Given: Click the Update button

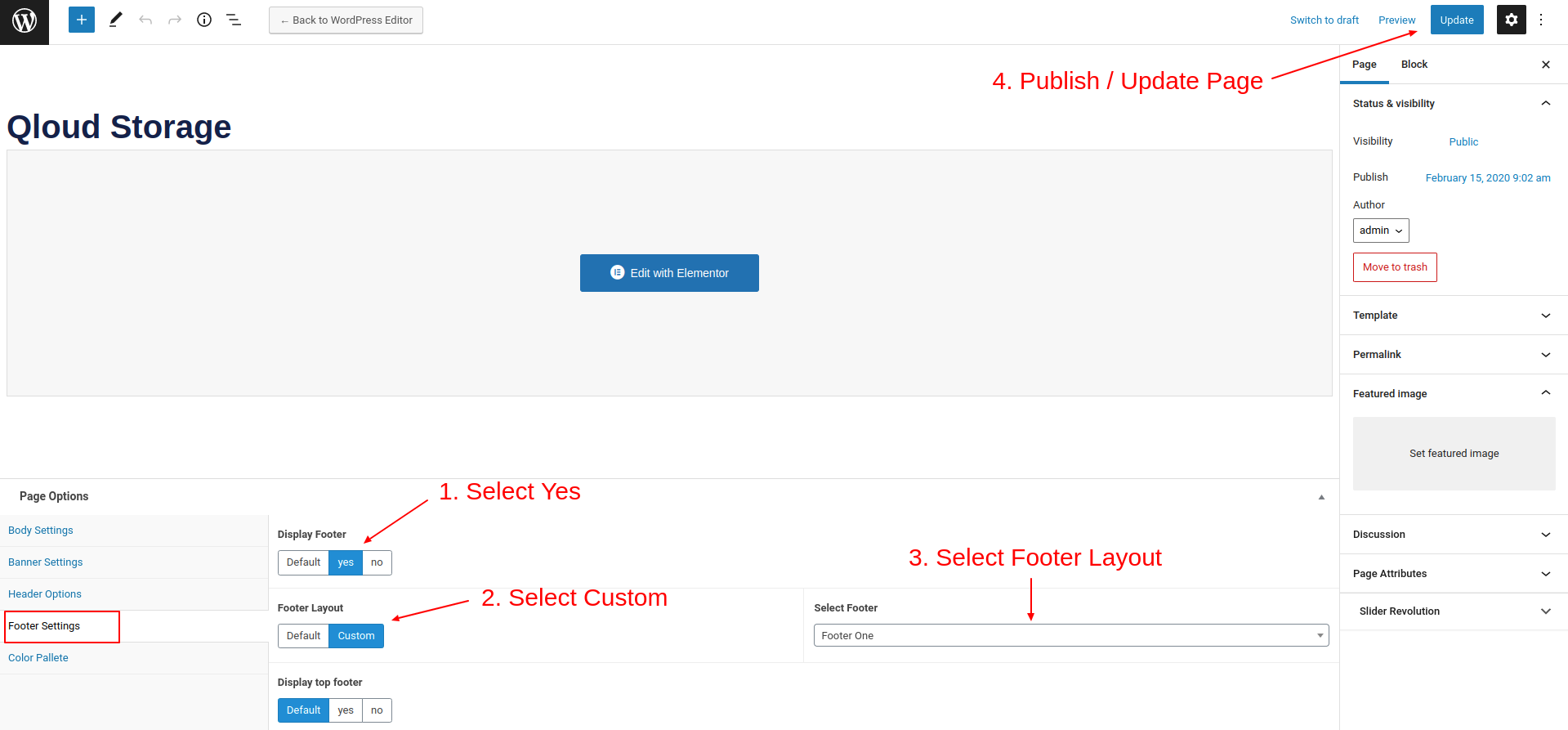Looking at the screenshot, I should [x=1457, y=20].
